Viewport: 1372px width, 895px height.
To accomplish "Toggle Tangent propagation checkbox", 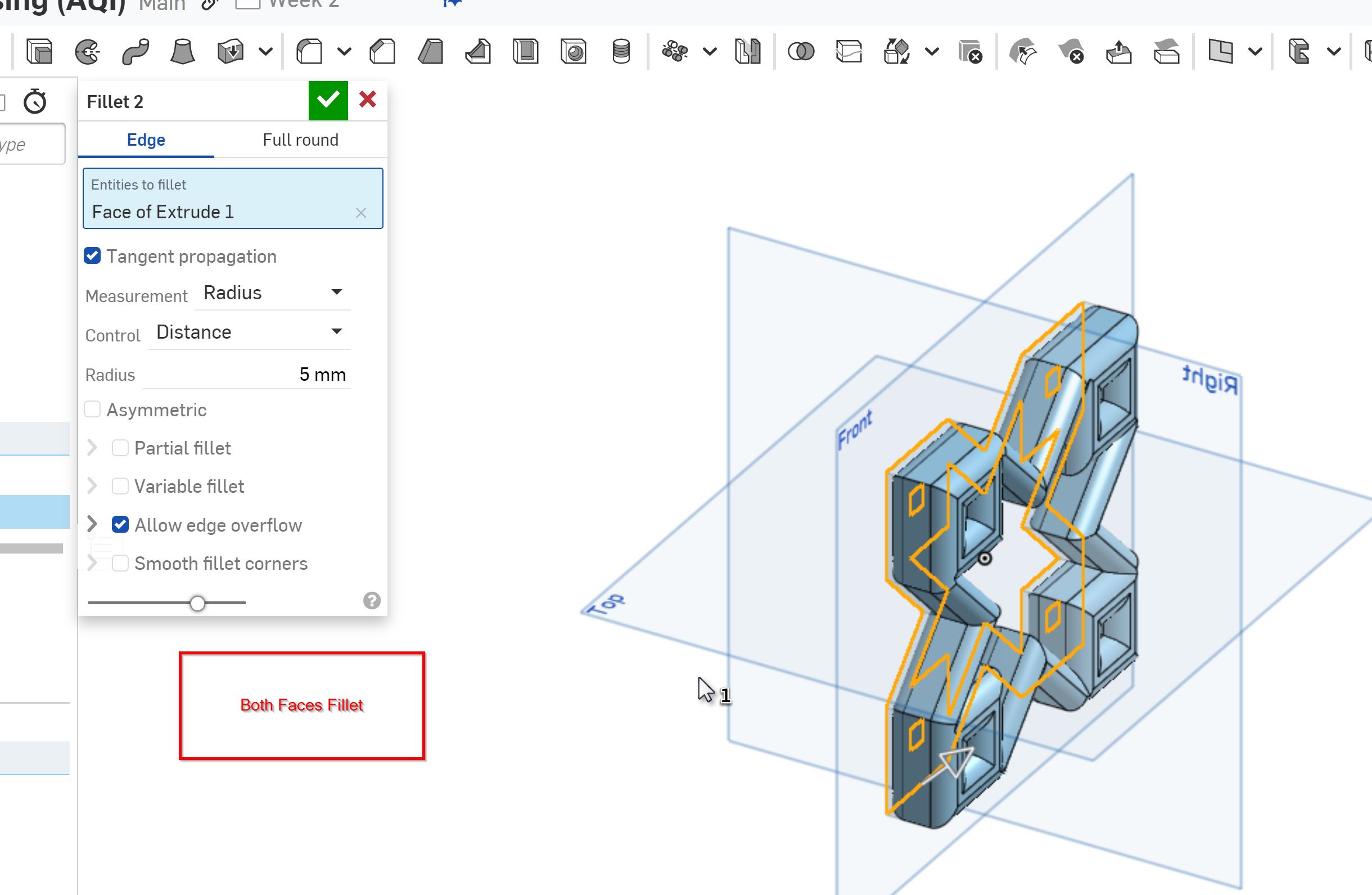I will [x=92, y=256].
